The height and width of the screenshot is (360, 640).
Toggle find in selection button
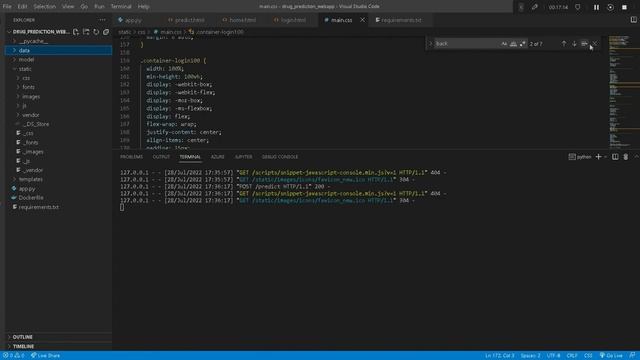(584, 44)
